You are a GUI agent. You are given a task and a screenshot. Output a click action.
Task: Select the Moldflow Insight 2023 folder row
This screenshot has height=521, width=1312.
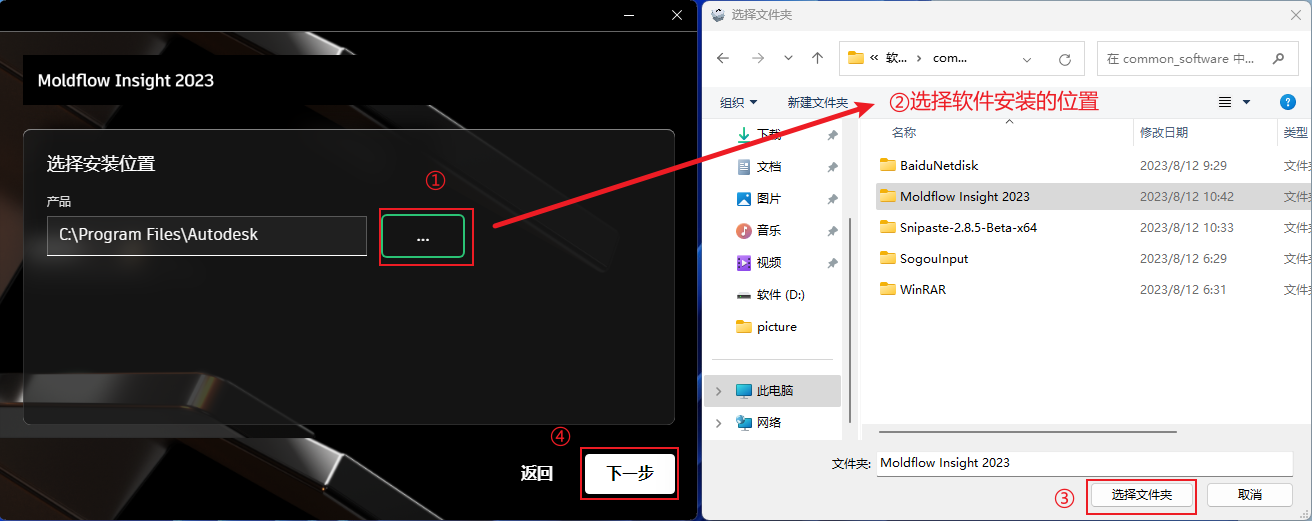click(1094, 196)
